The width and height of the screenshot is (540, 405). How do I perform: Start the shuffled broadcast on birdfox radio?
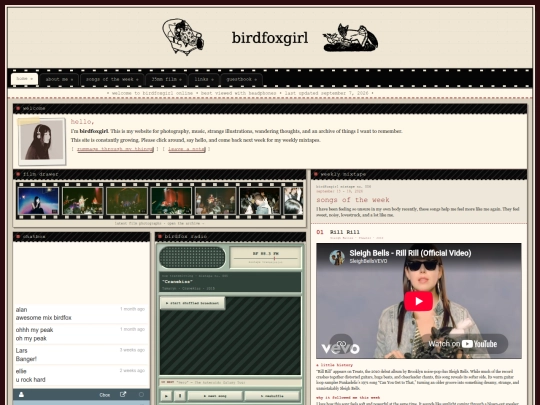pos(193,303)
